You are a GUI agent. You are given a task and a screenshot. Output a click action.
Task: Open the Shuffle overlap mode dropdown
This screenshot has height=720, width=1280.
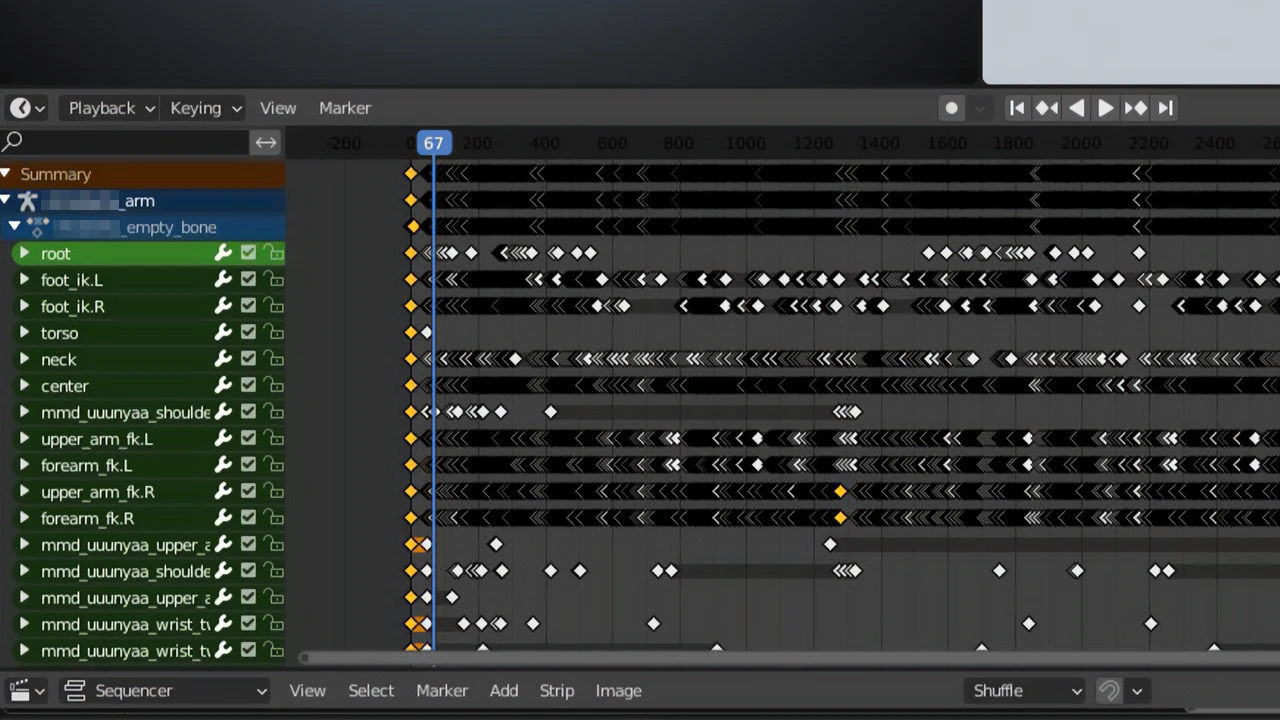click(x=1027, y=691)
